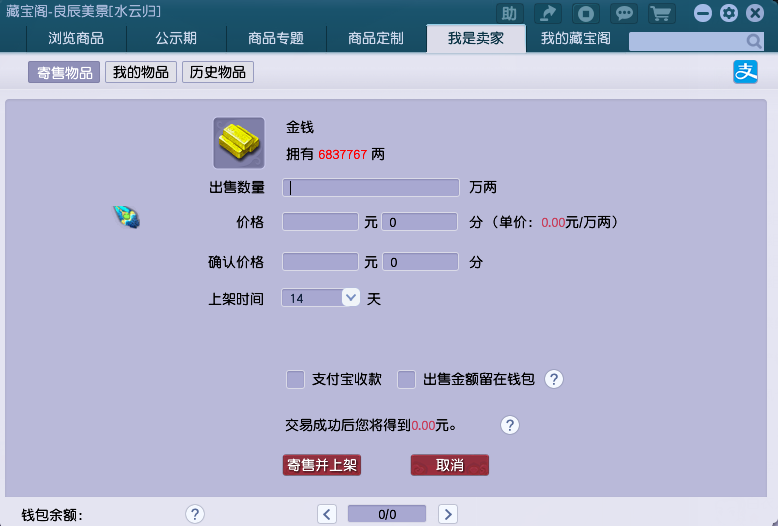
Task: Expand the 上架时间 days dropdown
Action: click(350, 297)
